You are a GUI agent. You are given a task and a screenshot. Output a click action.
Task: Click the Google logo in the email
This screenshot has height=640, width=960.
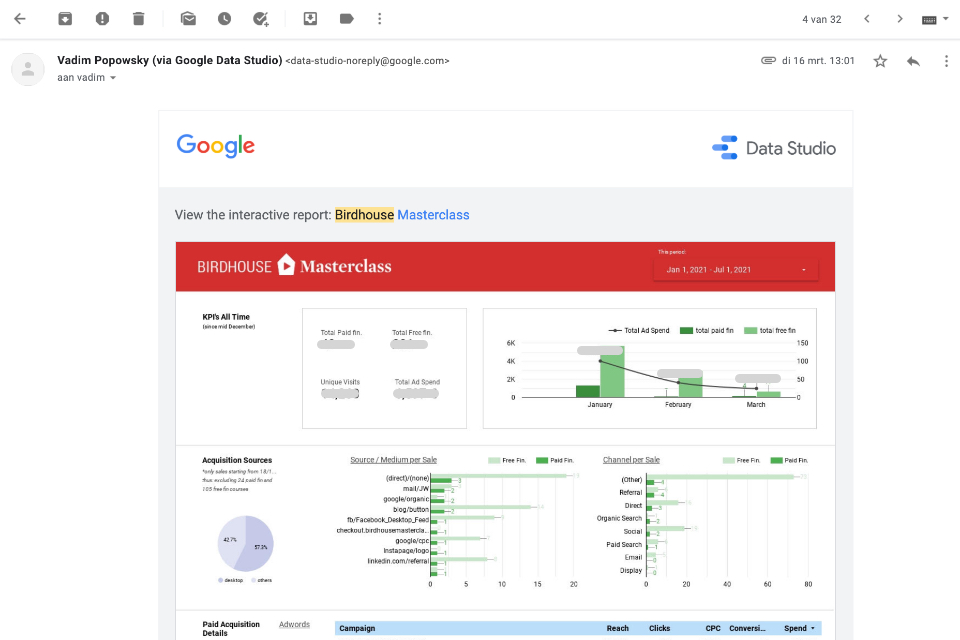[x=216, y=146]
